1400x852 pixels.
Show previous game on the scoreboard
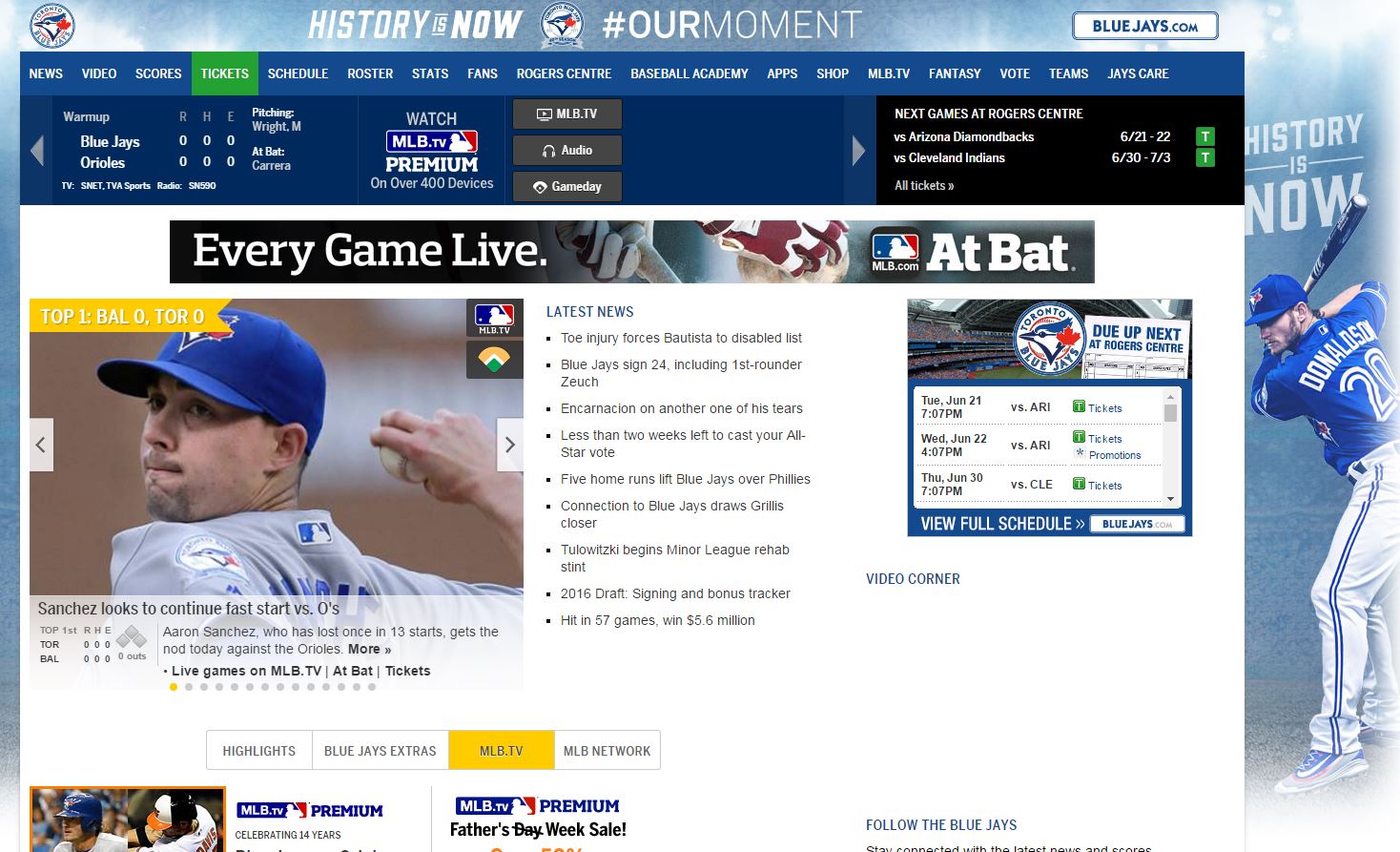pos(37,150)
